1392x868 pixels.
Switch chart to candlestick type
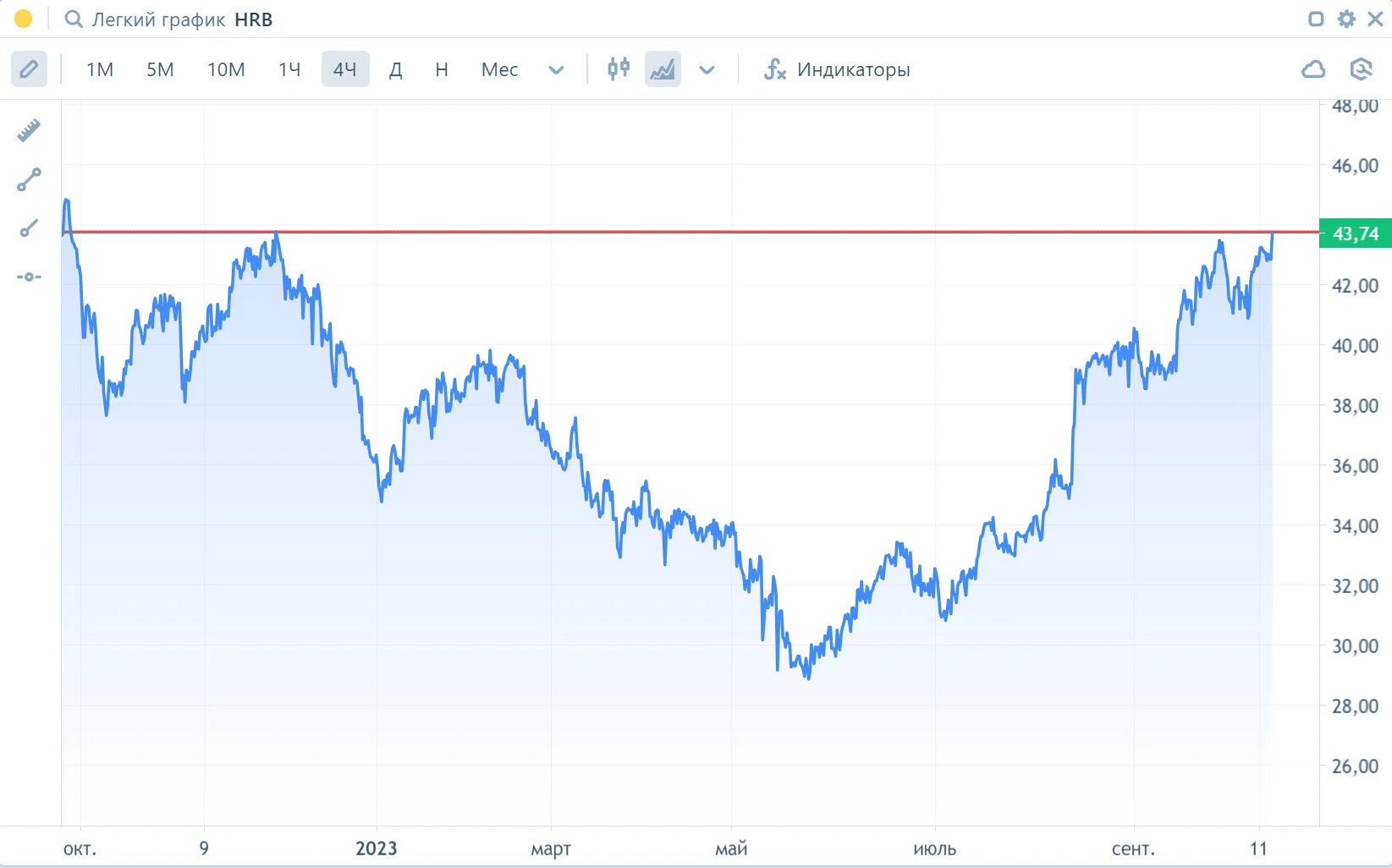(x=619, y=69)
